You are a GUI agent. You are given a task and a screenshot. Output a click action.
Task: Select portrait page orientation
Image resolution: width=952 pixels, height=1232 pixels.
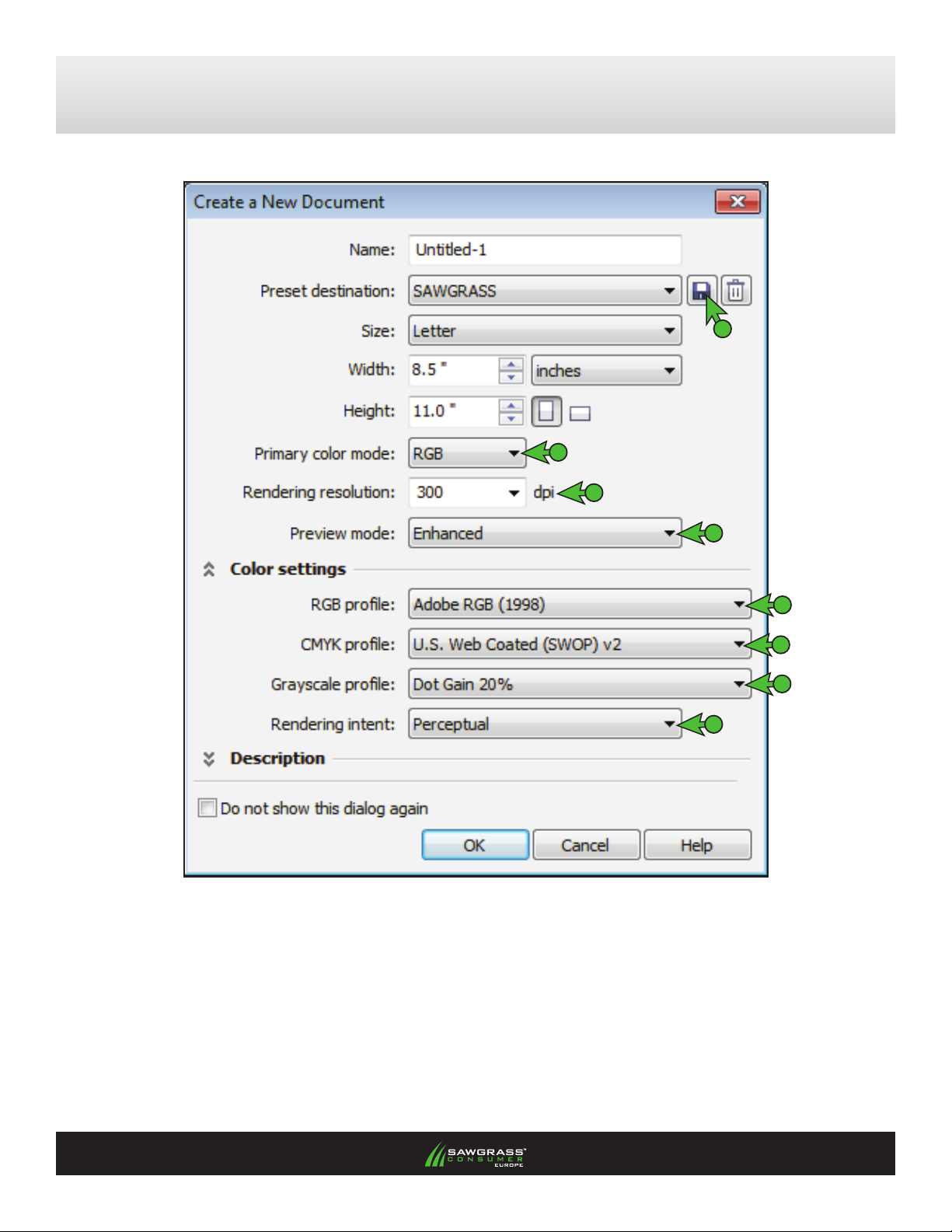click(x=546, y=411)
